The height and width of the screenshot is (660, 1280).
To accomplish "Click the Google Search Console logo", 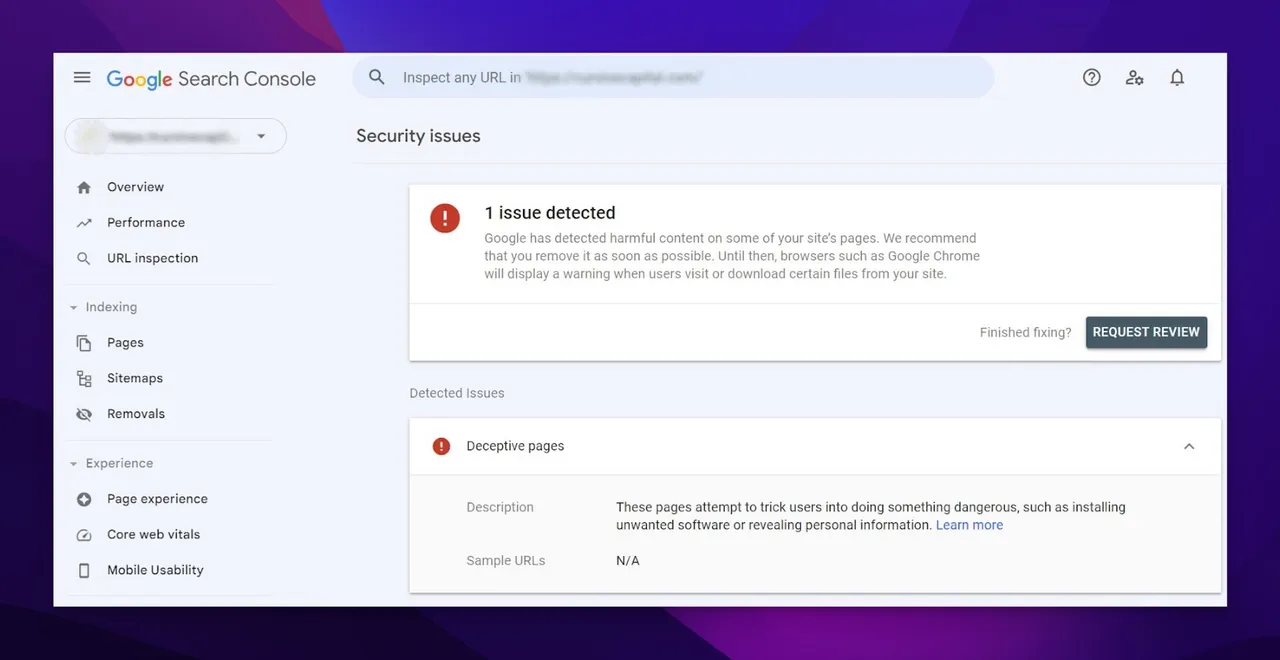I will (211, 79).
